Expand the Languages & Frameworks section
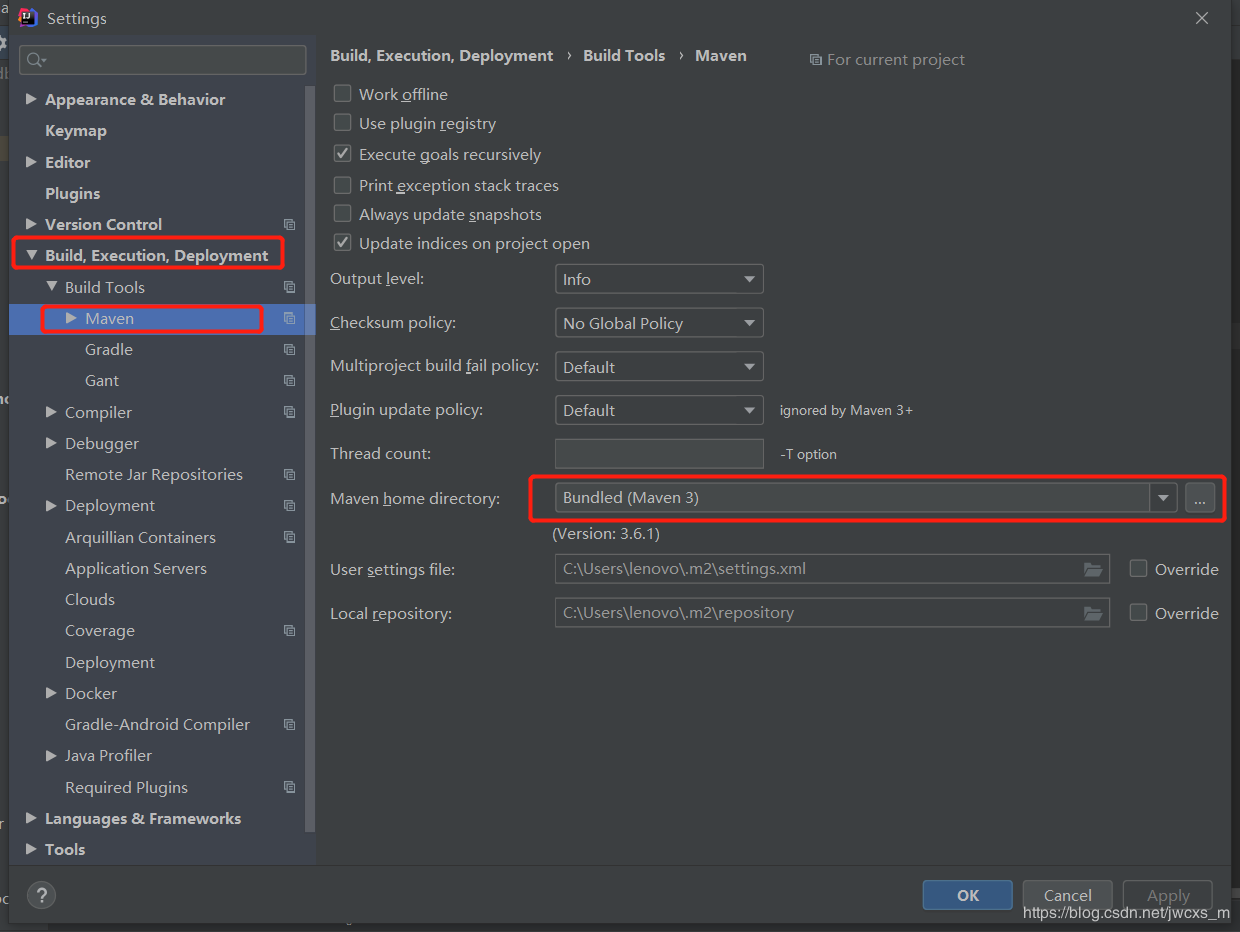This screenshot has width=1240, height=932. tap(31, 818)
